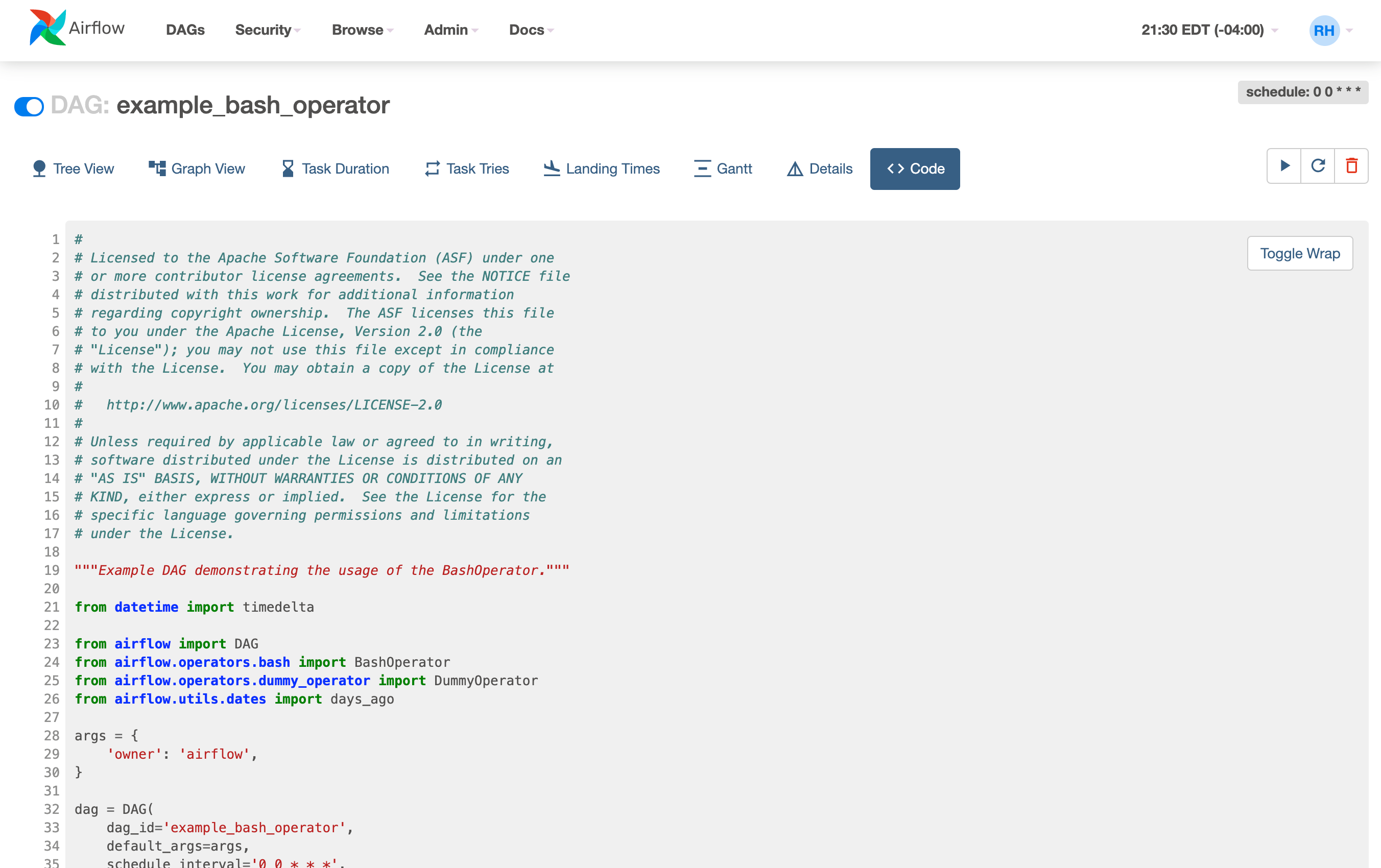This screenshot has height=868, width=1381.
Task: Select the Gantt tab icon
Action: pyautogui.click(x=700, y=168)
